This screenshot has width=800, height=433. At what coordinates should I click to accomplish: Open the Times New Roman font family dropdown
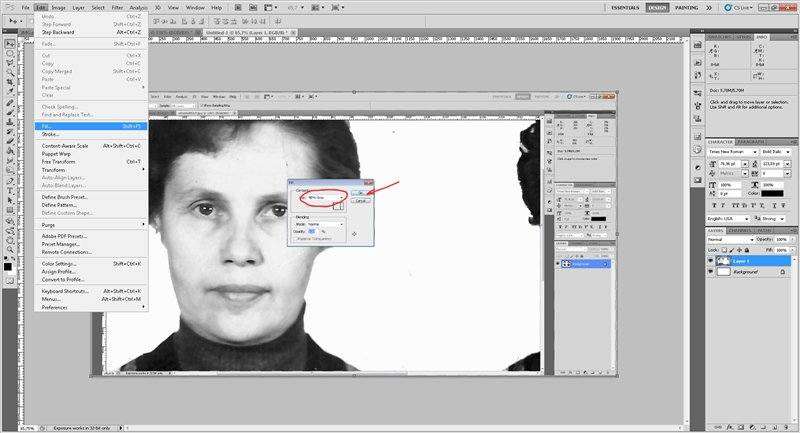733,151
